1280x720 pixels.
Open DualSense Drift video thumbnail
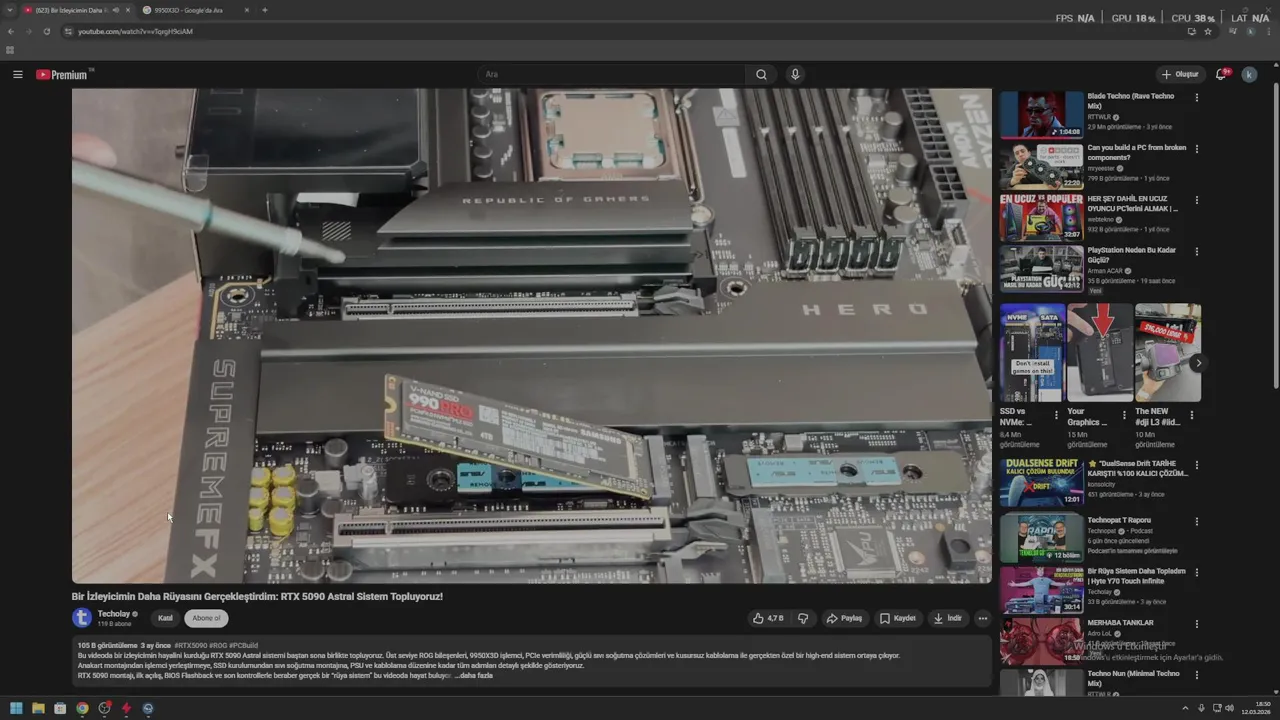pyautogui.click(x=1041, y=482)
